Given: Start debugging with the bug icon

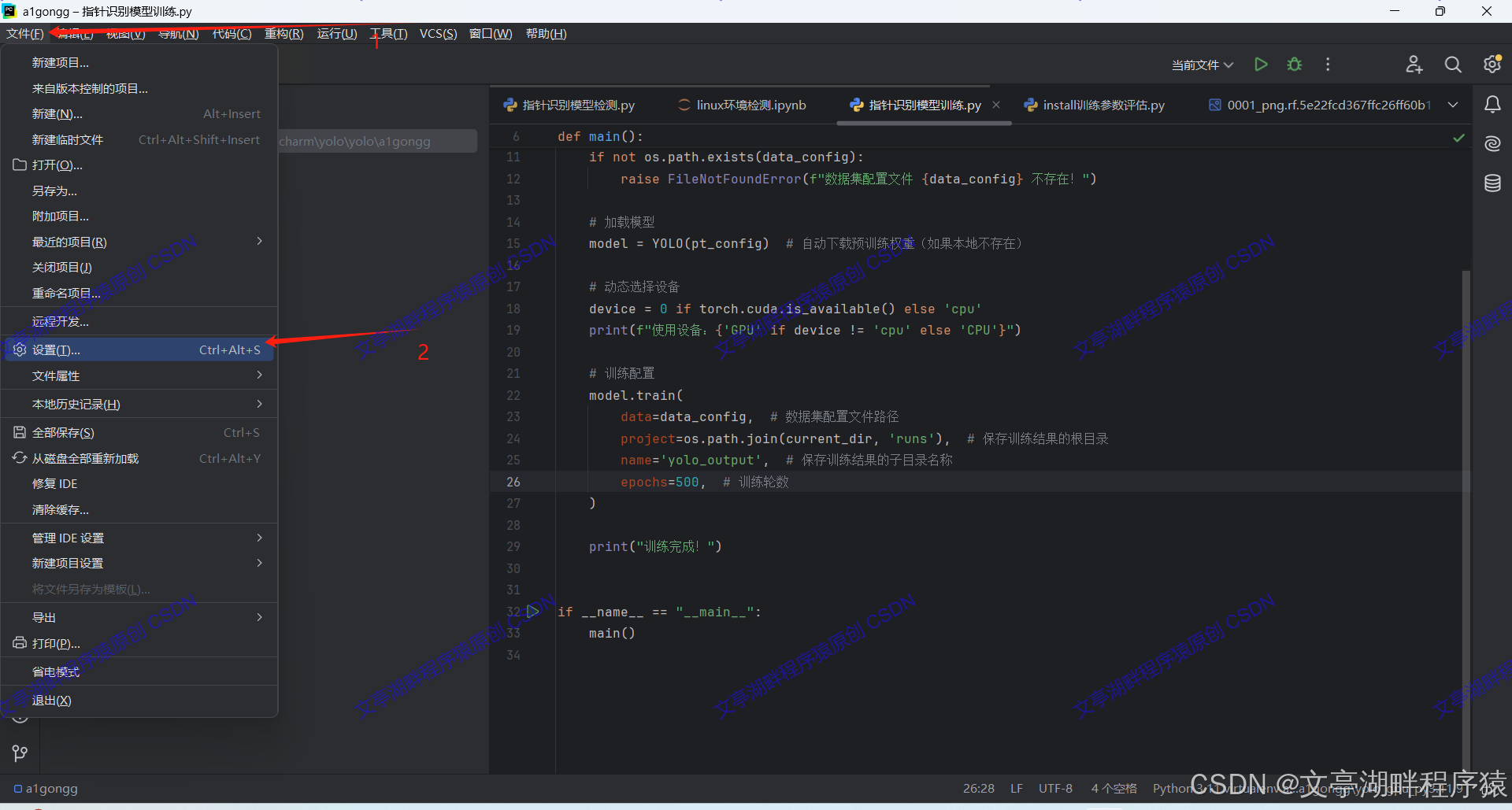Looking at the screenshot, I should coord(1295,65).
